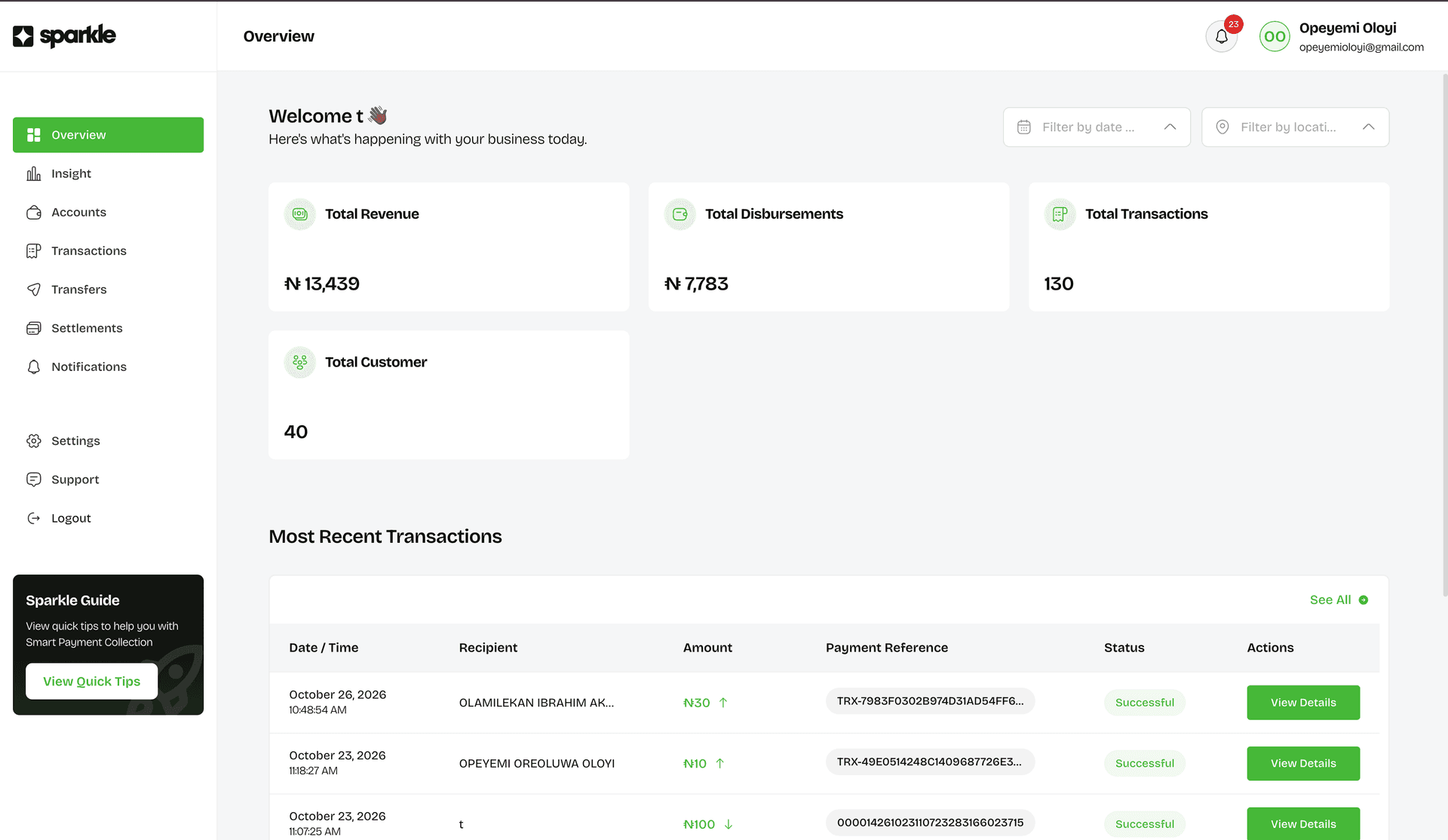Click the page vertical scrollbar
Viewport: 1448px width, 840px height.
pos(1444,336)
